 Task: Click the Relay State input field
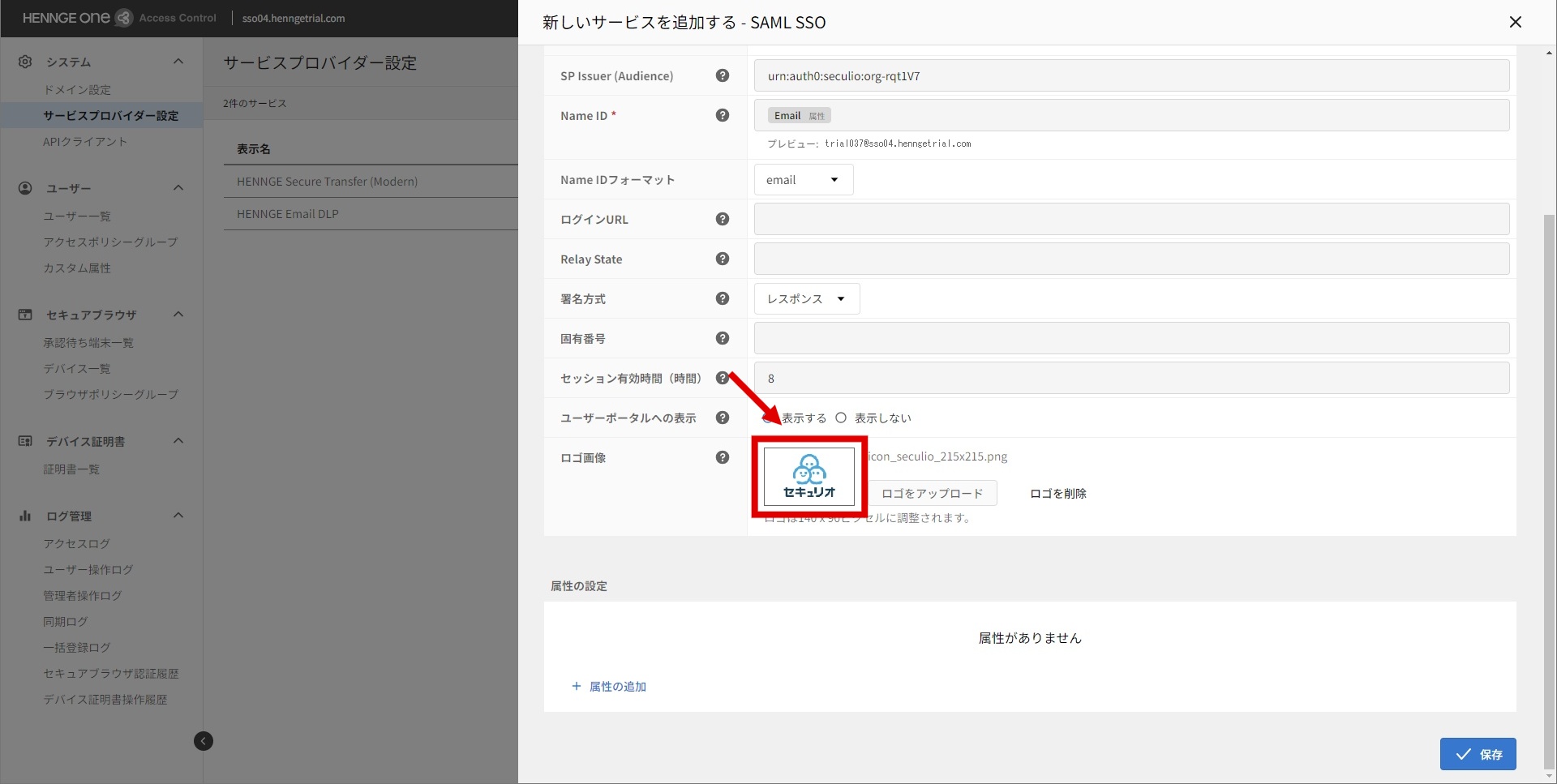coord(1131,259)
